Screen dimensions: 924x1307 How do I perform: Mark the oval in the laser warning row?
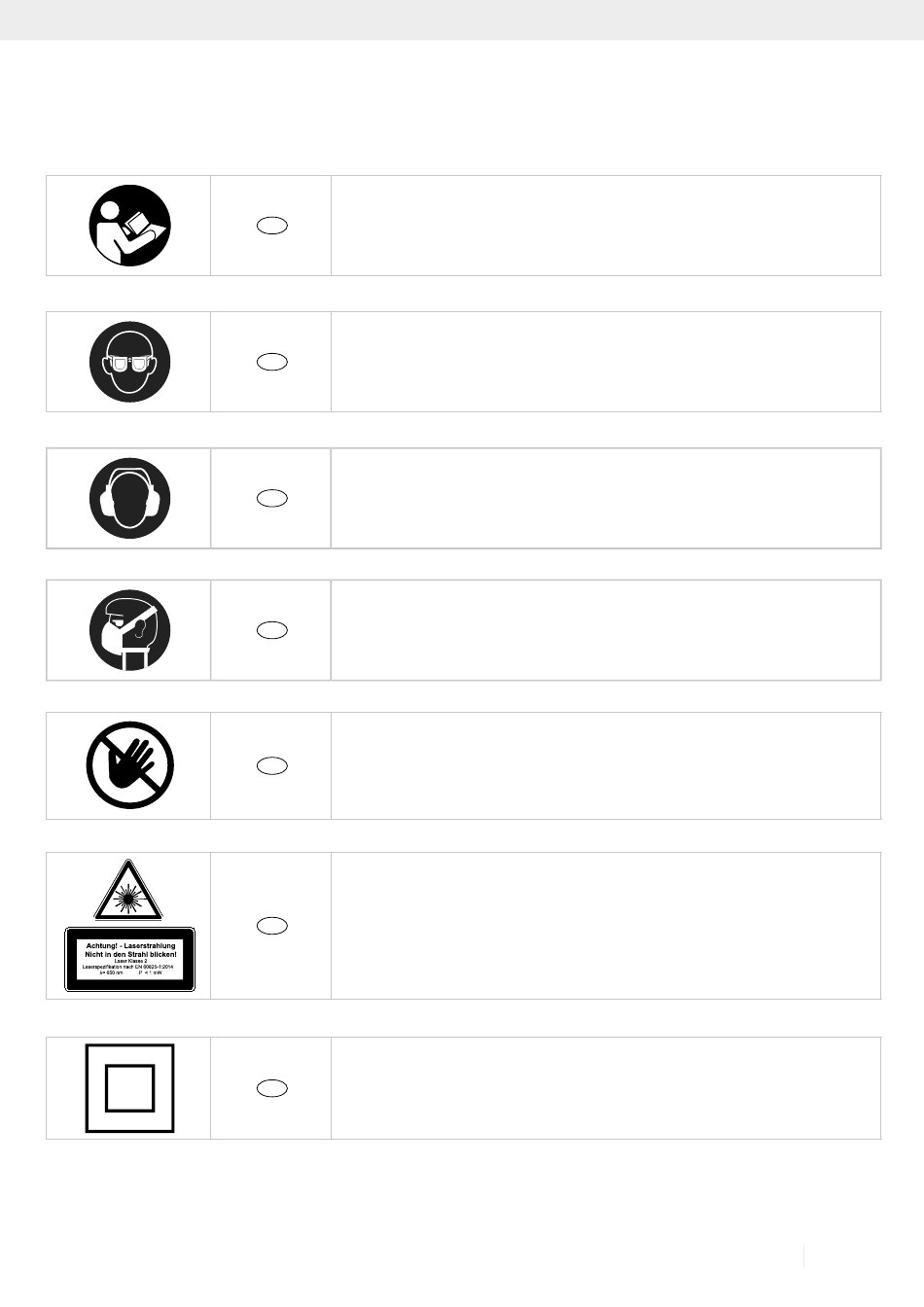pyautogui.click(x=272, y=926)
